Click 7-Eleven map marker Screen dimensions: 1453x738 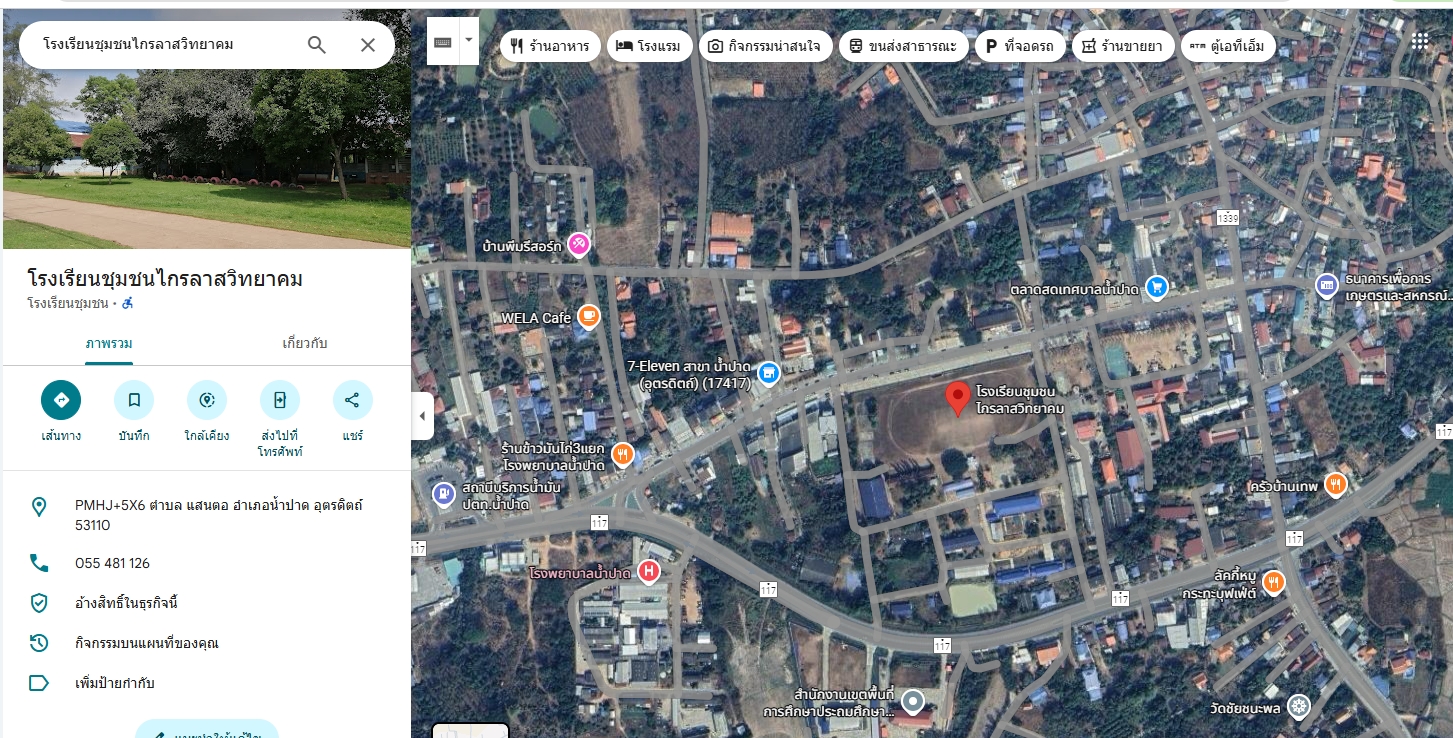pos(768,374)
